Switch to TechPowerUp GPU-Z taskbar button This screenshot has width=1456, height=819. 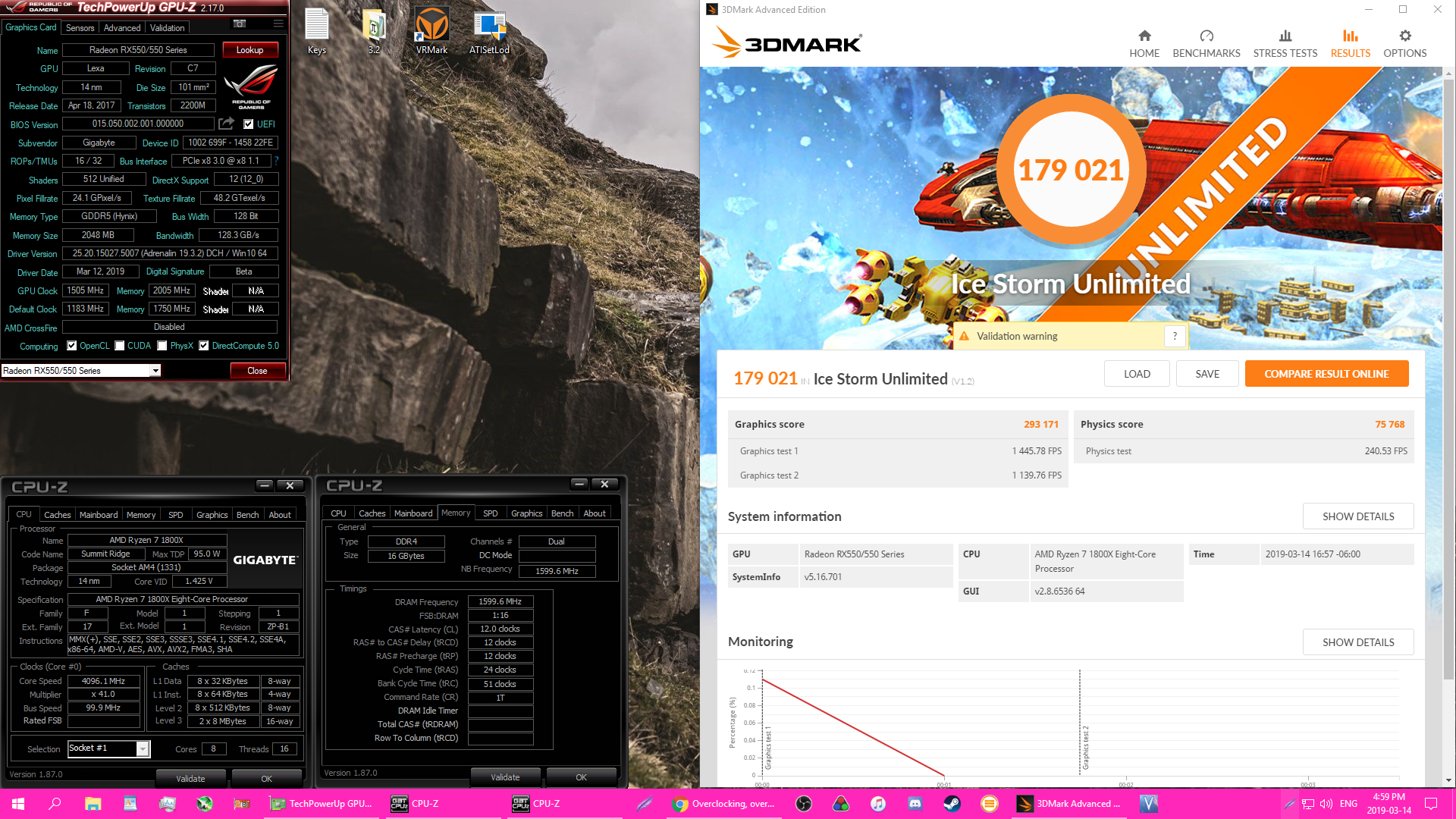322,804
